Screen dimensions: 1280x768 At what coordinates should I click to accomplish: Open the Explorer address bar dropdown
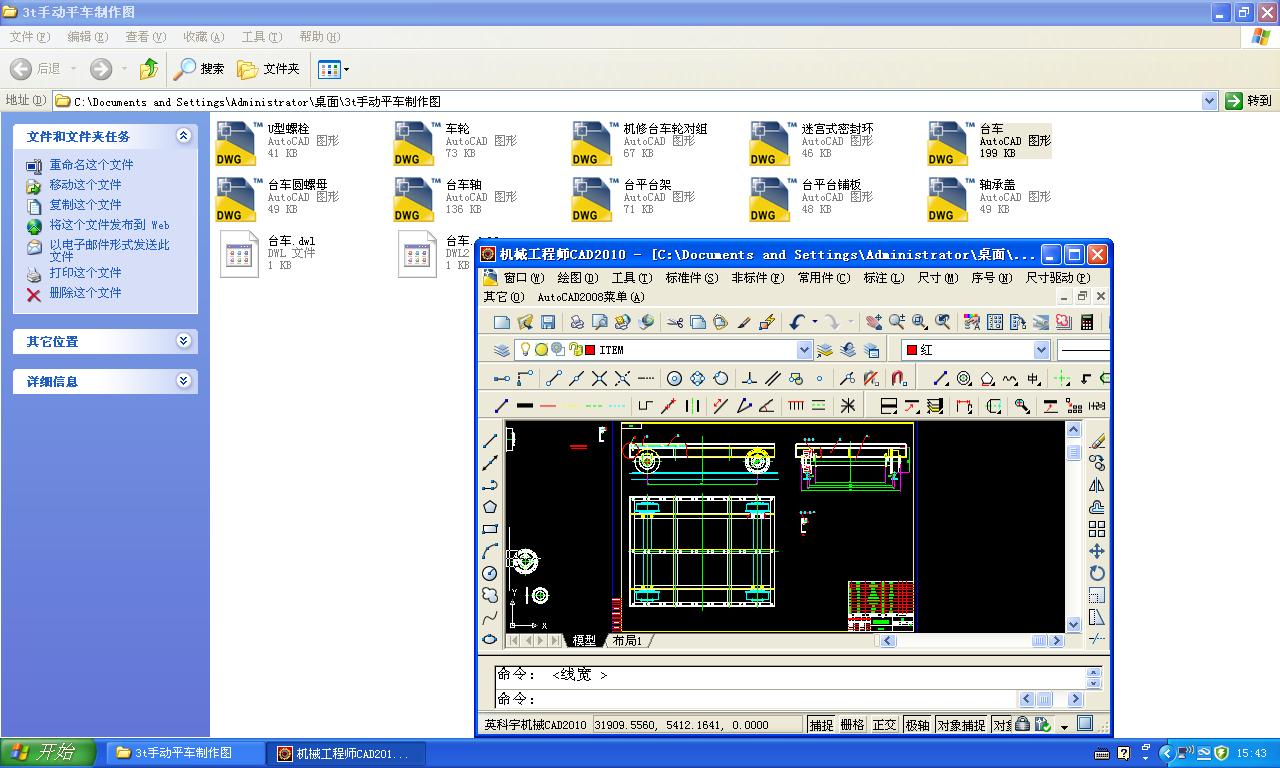point(1209,101)
